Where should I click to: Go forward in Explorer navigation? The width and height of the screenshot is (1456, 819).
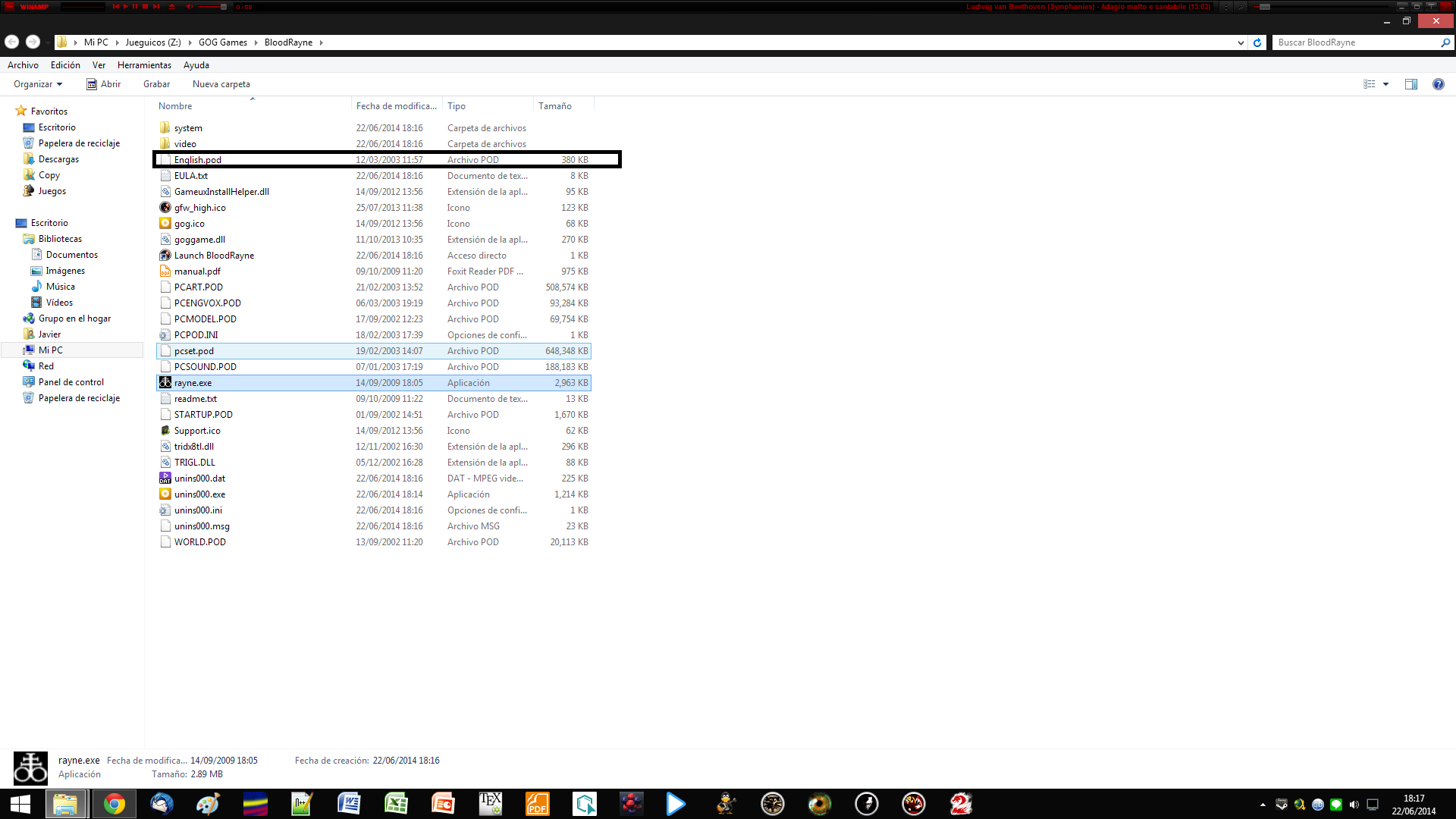pos(33,42)
